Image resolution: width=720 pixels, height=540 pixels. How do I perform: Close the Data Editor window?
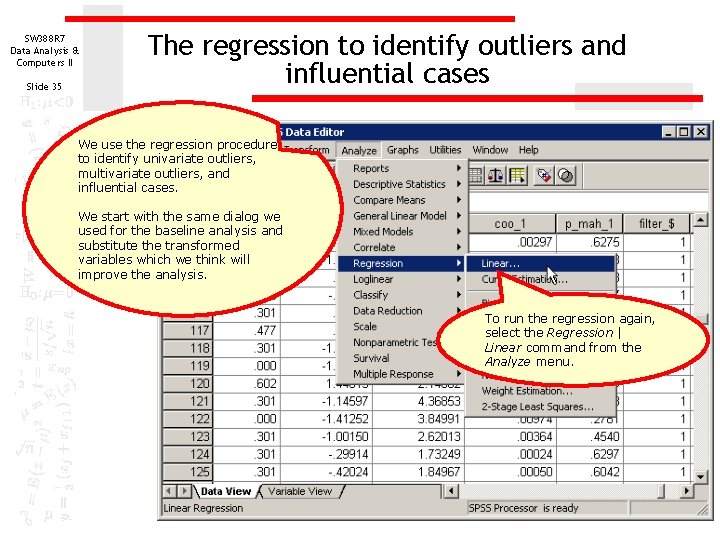pyautogui.click(x=701, y=132)
